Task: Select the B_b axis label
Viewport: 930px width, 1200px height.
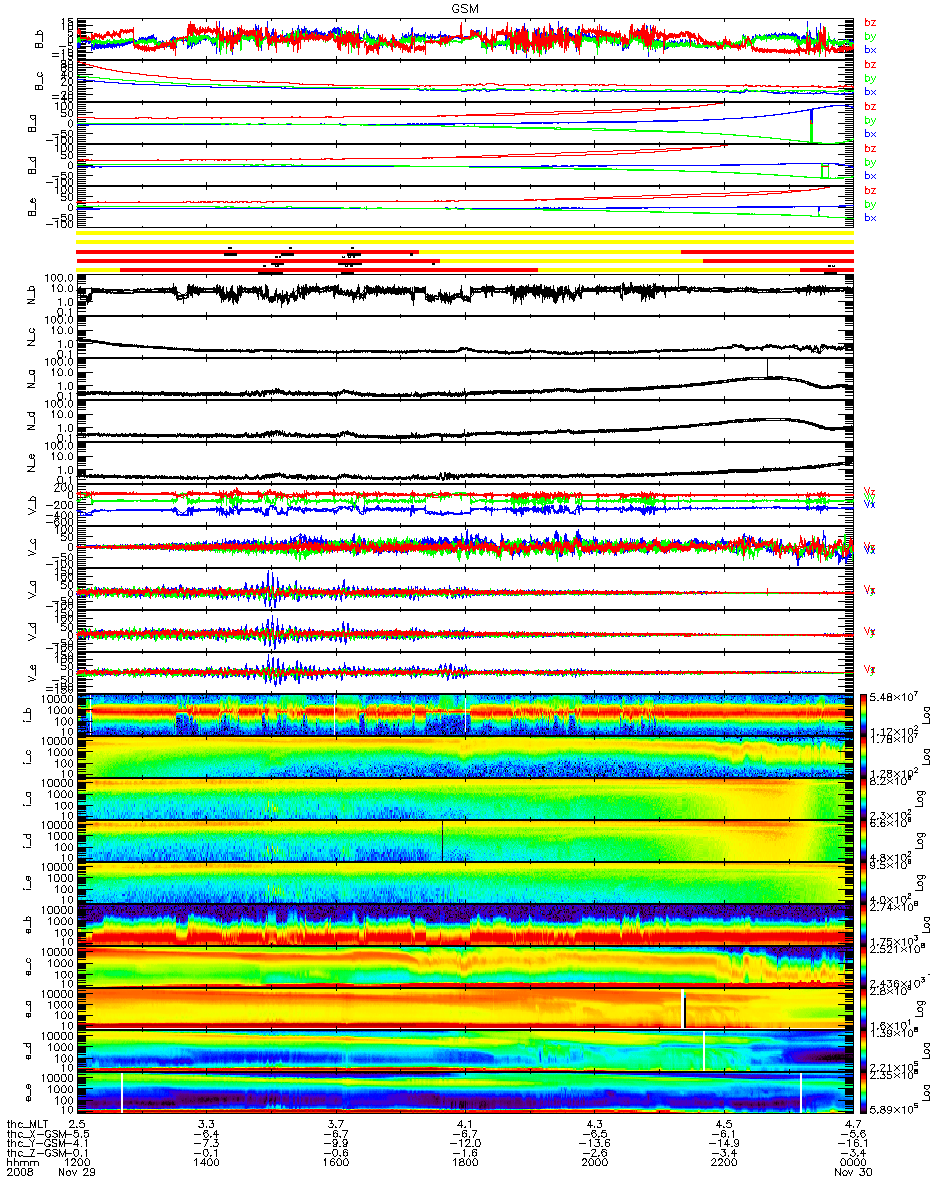Action: pyautogui.click(x=40, y=39)
